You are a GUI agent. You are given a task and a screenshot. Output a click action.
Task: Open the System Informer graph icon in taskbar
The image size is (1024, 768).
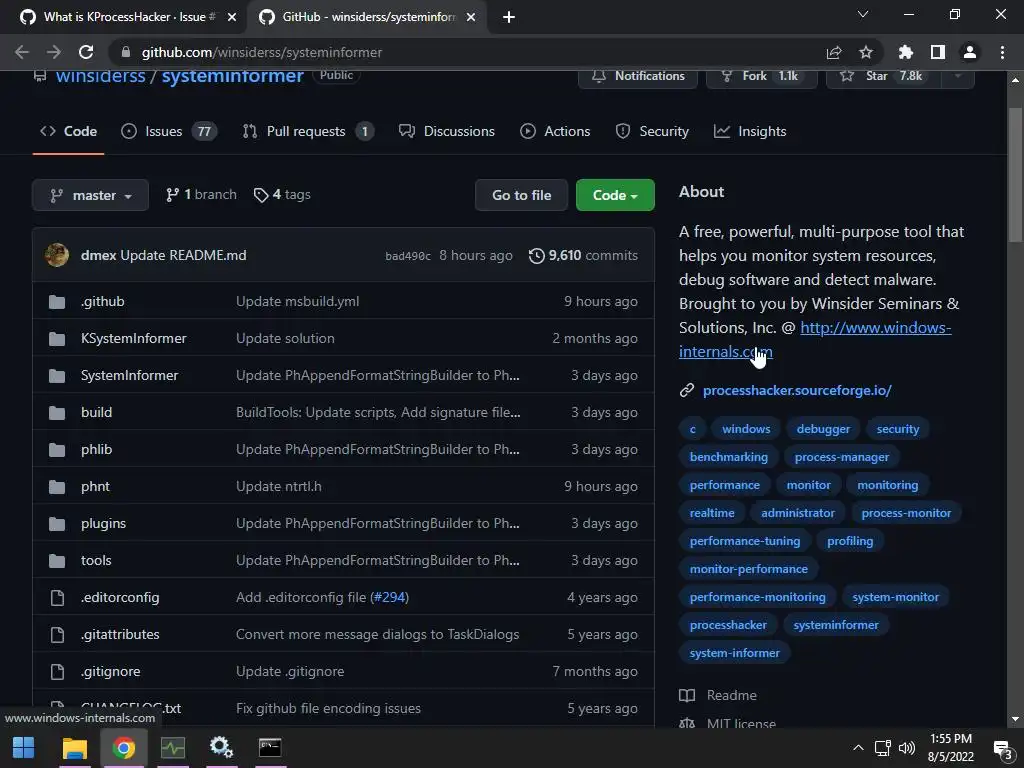coord(173,748)
